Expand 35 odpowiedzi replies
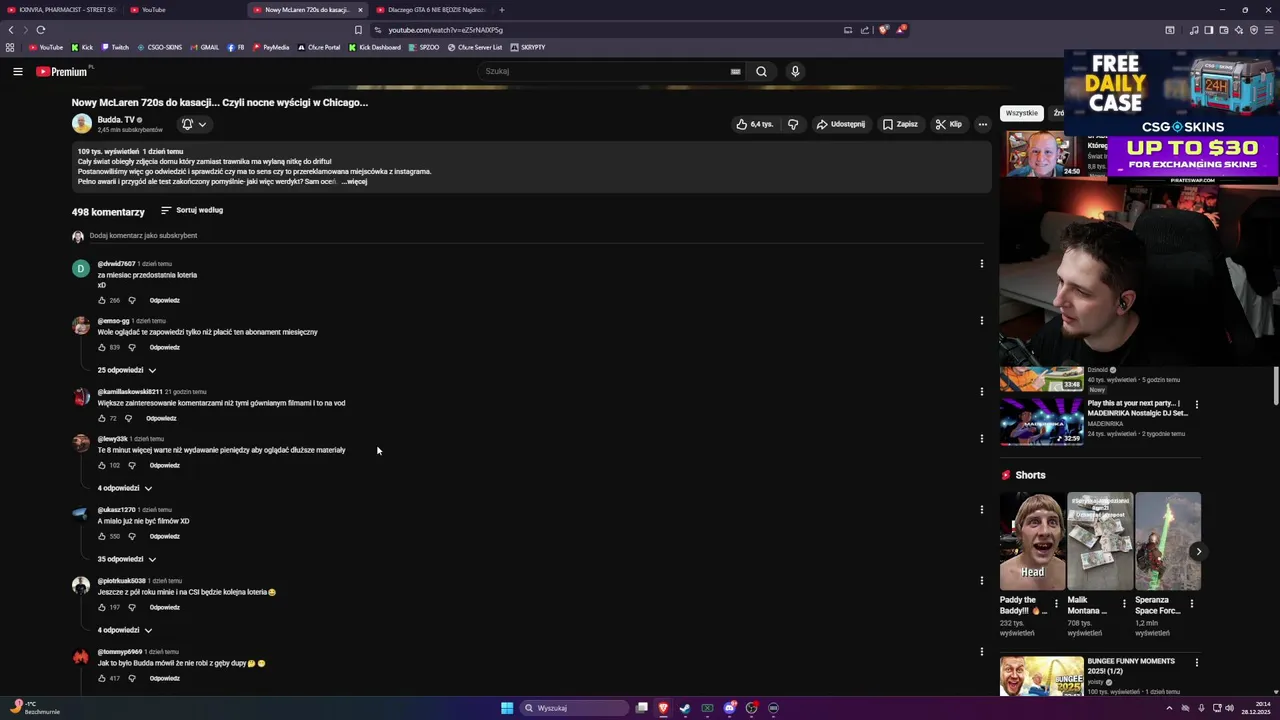This screenshot has height=720, width=1280. tap(127, 559)
